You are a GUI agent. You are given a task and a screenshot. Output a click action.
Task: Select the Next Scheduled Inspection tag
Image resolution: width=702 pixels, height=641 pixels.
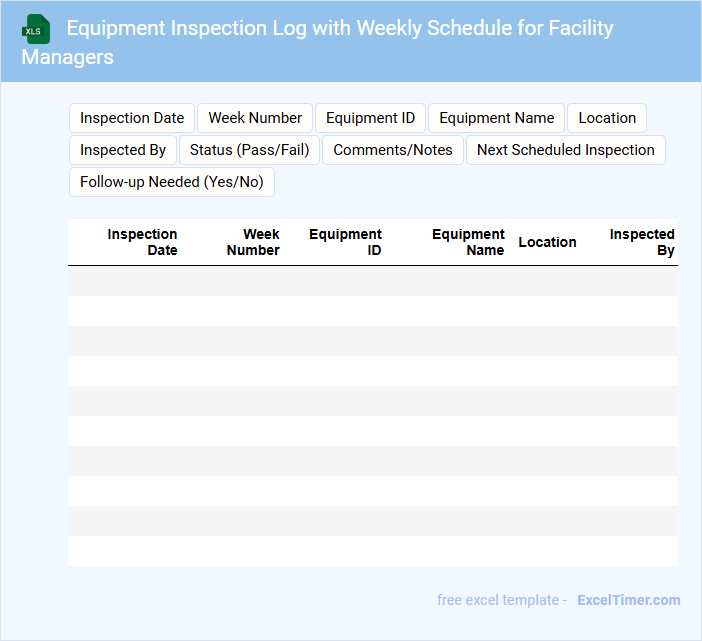coord(565,150)
